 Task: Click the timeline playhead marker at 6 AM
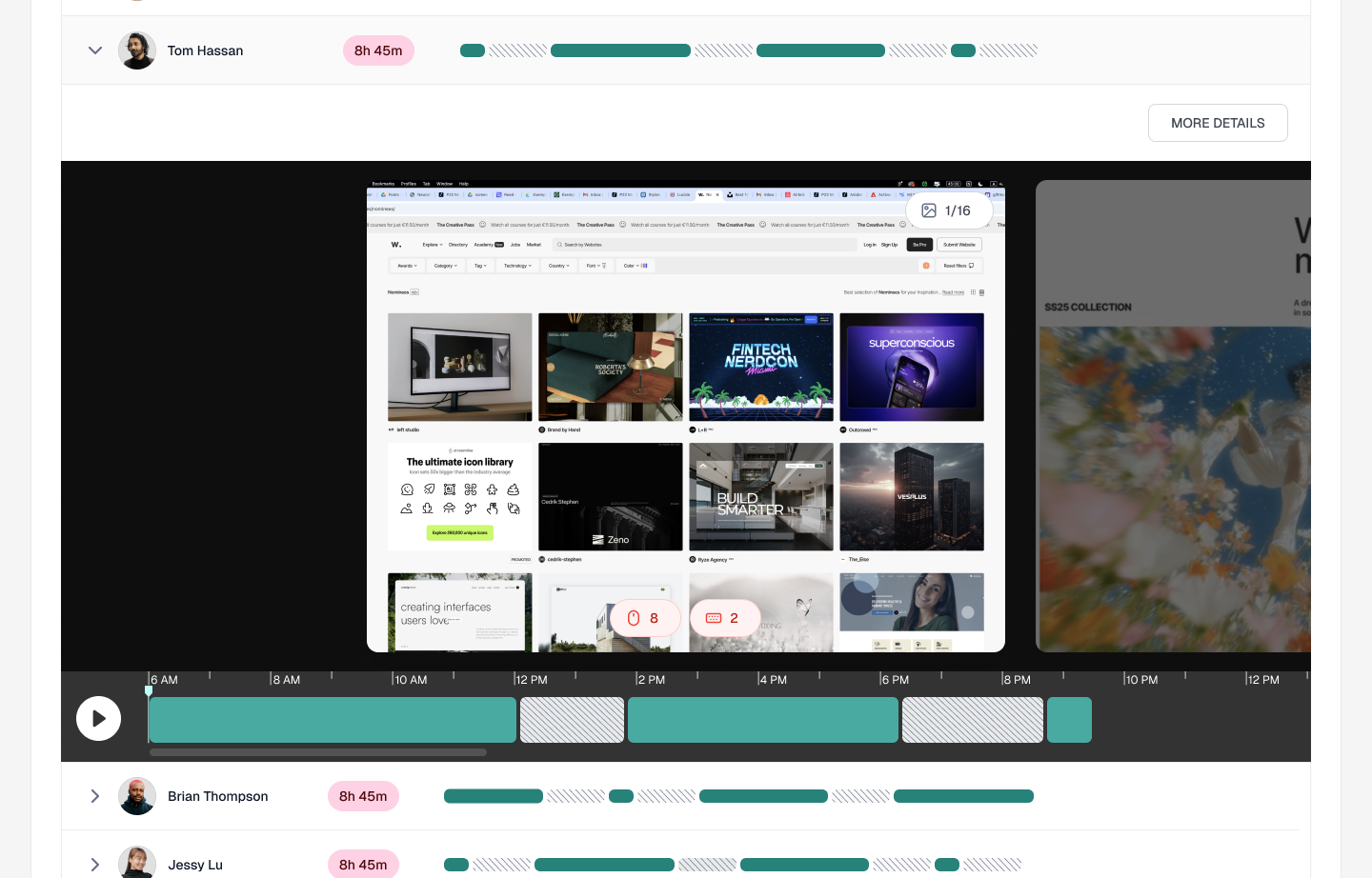click(x=149, y=690)
